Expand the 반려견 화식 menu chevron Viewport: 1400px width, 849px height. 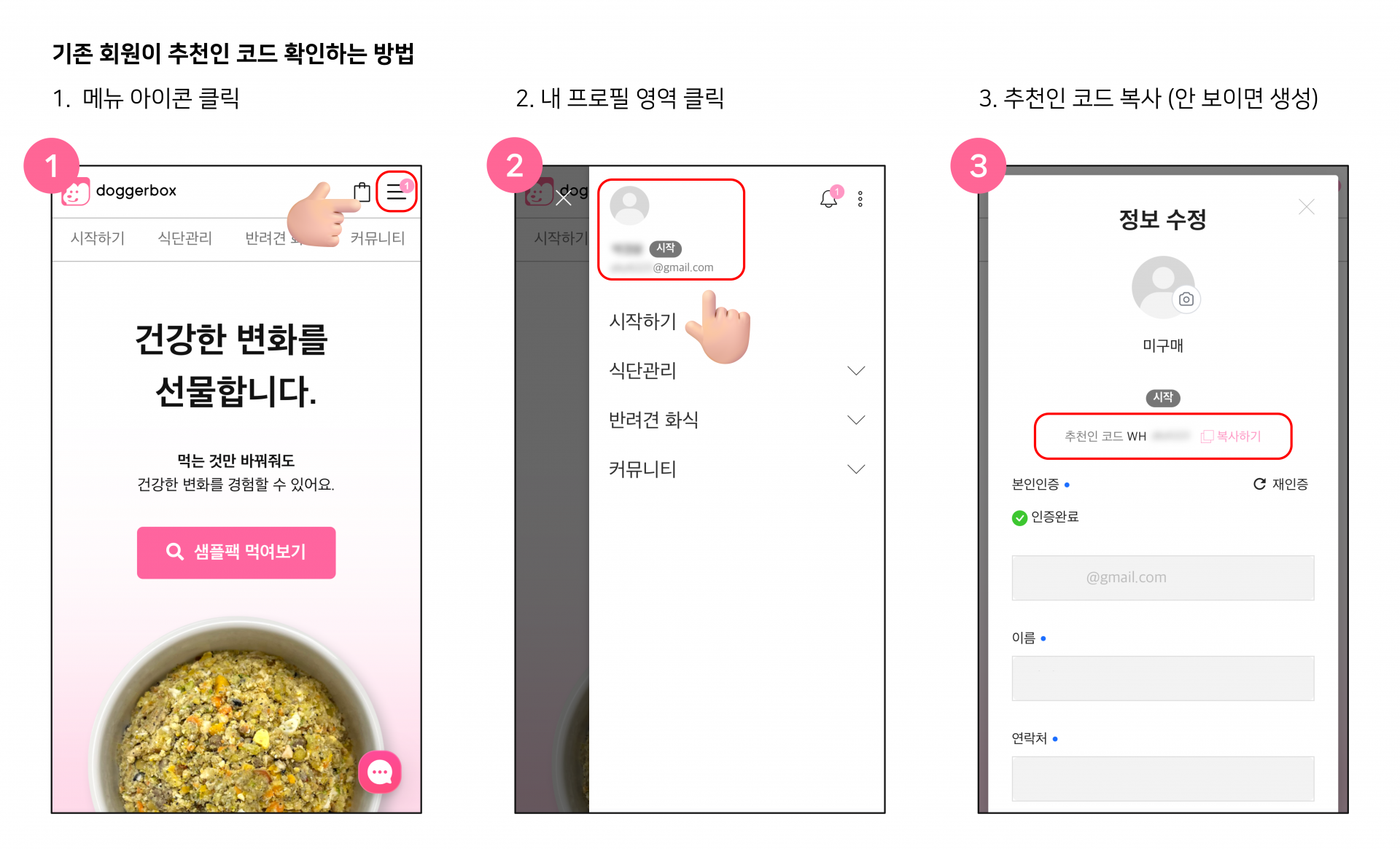point(856,420)
